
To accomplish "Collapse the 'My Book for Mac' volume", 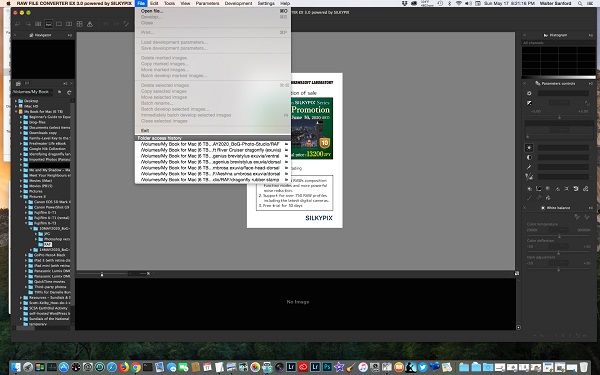I will tap(16, 111).
